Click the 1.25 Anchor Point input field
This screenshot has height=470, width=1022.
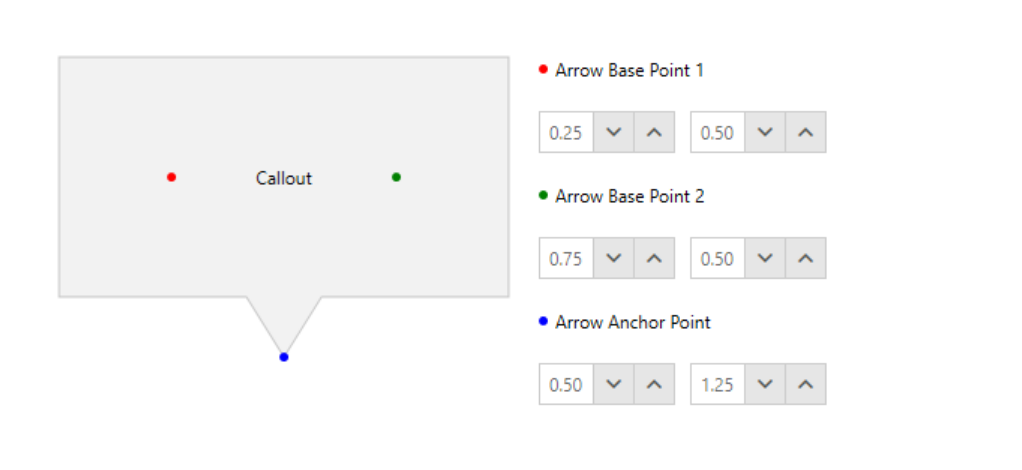click(x=717, y=384)
